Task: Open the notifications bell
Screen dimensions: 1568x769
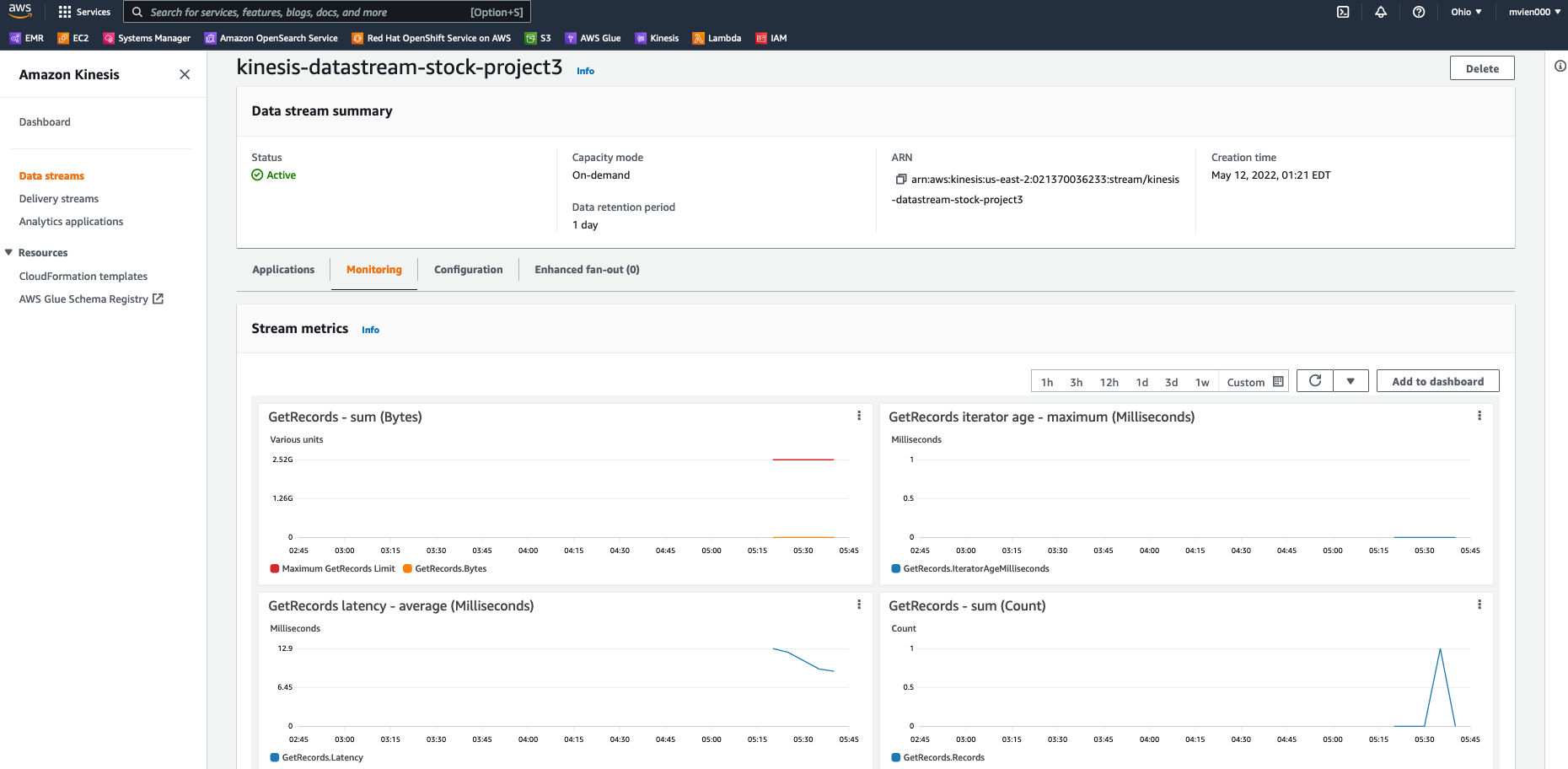Action: (1381, 12)
